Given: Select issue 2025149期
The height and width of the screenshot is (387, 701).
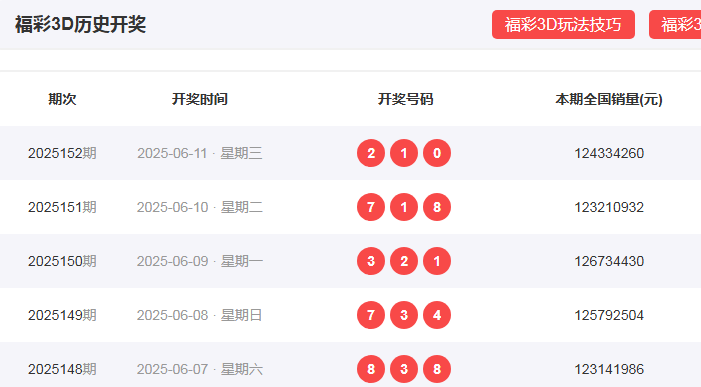Looking at the screenshot, I should [x=62, y=315].
